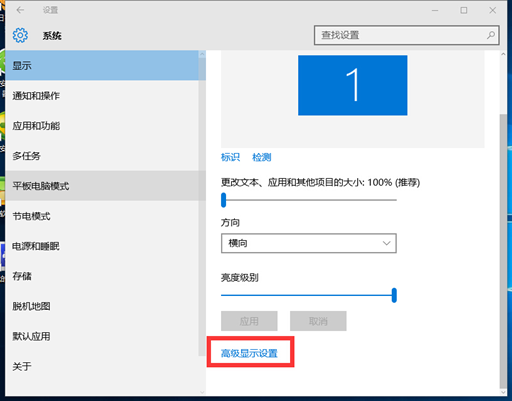Open 关于 page
The image size is (512, 401).
tap(102, 367)
